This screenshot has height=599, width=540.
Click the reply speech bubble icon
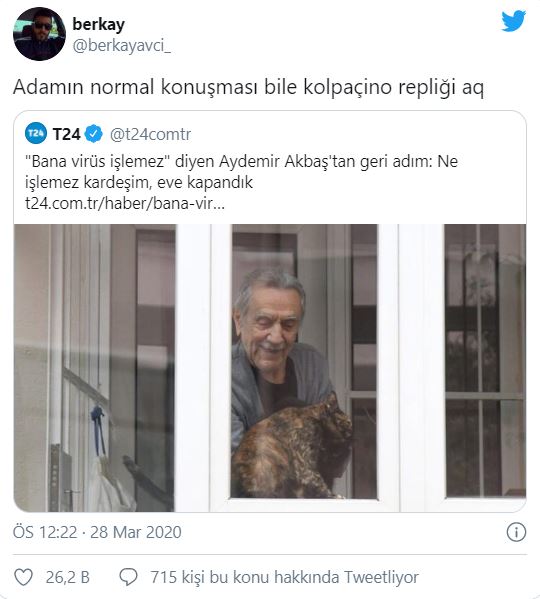click(x=128, y=577)
